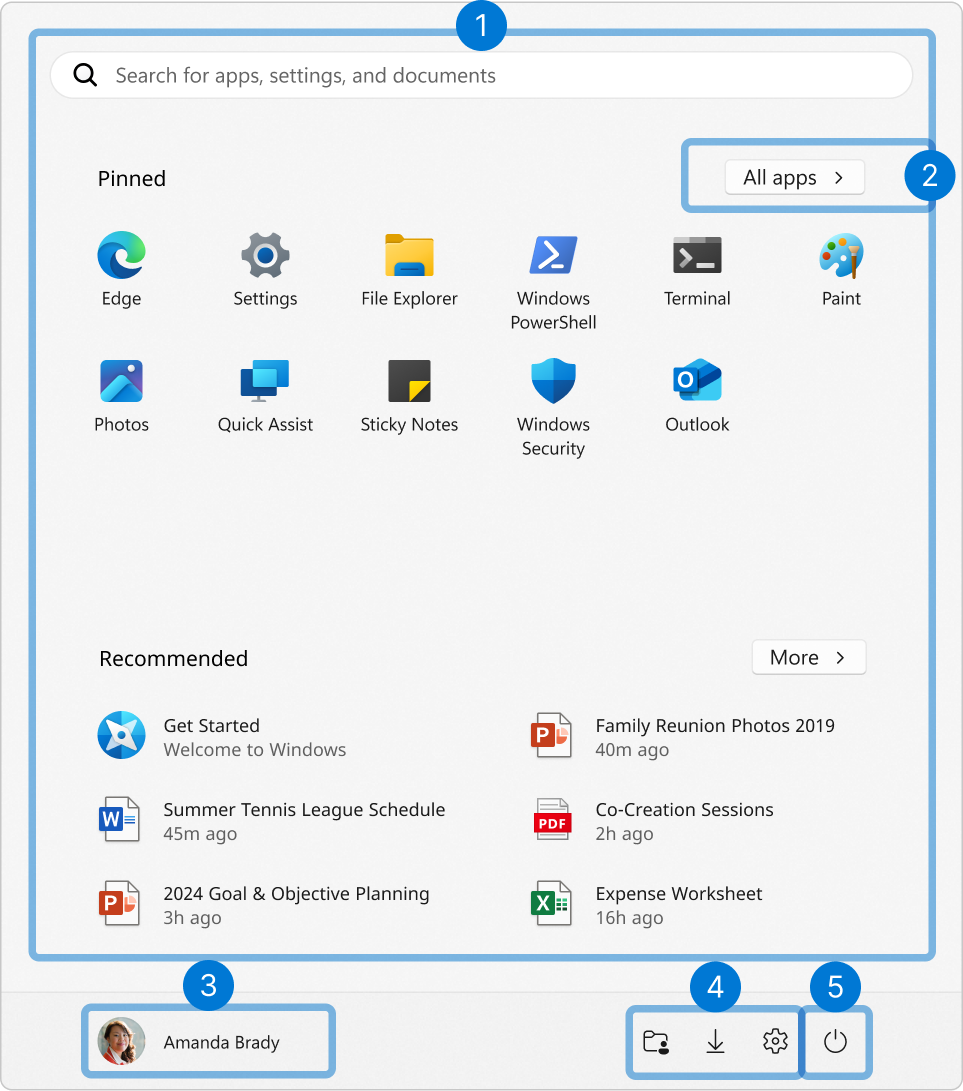
Task: Show All apps list
Action: (795, 177)
